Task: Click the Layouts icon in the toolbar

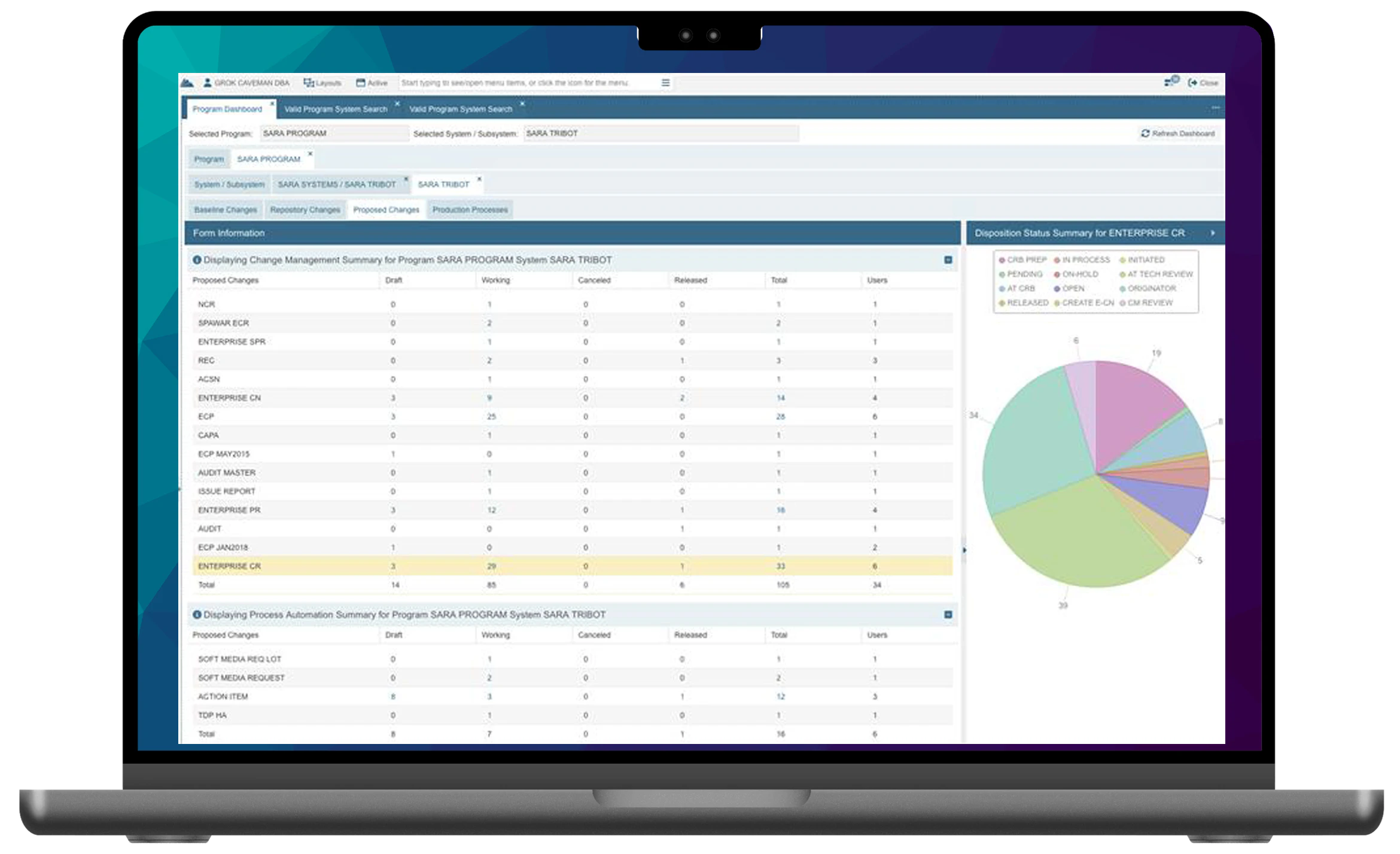Action: [308, 82]
